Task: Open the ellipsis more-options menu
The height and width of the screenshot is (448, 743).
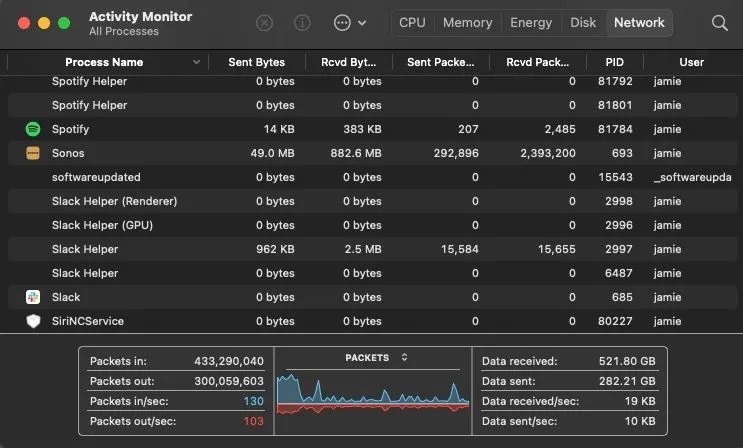Action: (x=348, y=22)
